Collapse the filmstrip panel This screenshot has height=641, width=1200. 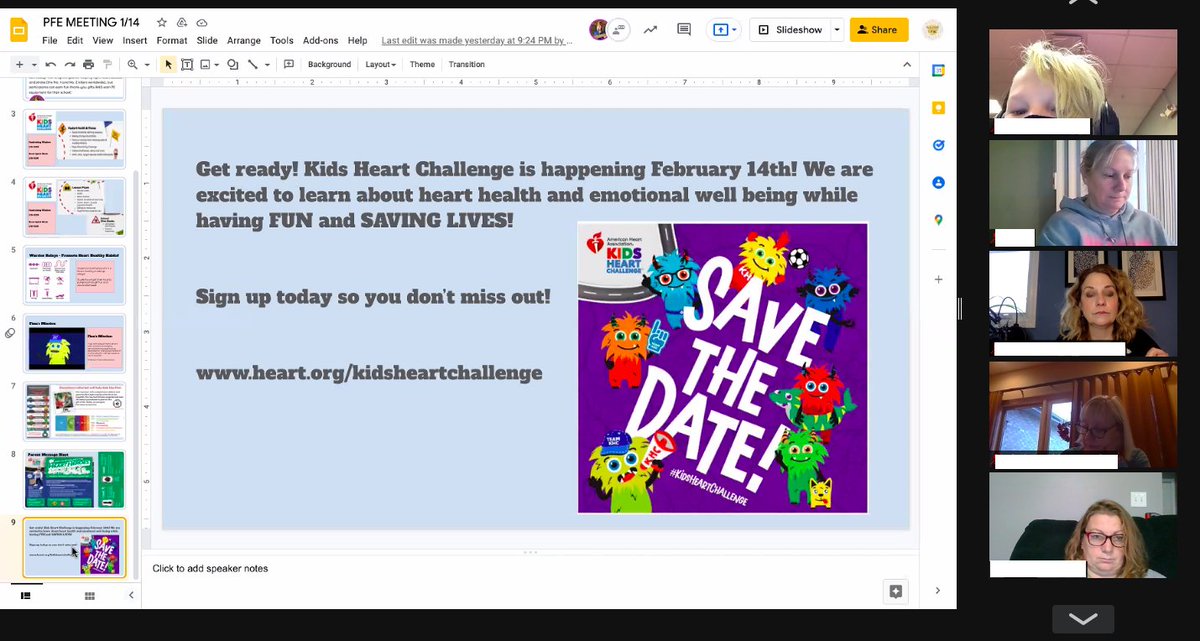(x=130, y=596)
